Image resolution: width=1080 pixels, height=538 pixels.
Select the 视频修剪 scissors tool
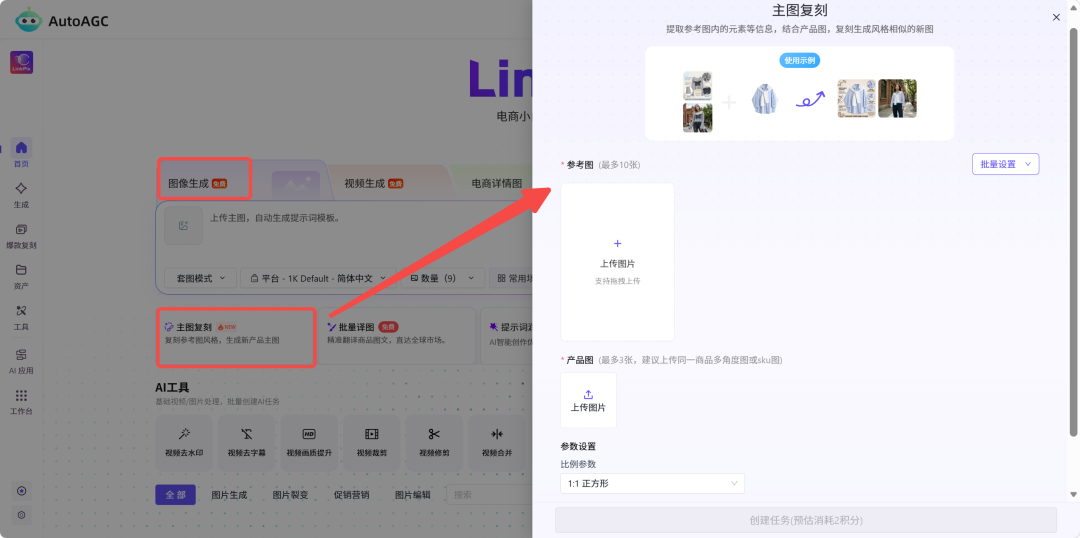[x=434, y=443]
